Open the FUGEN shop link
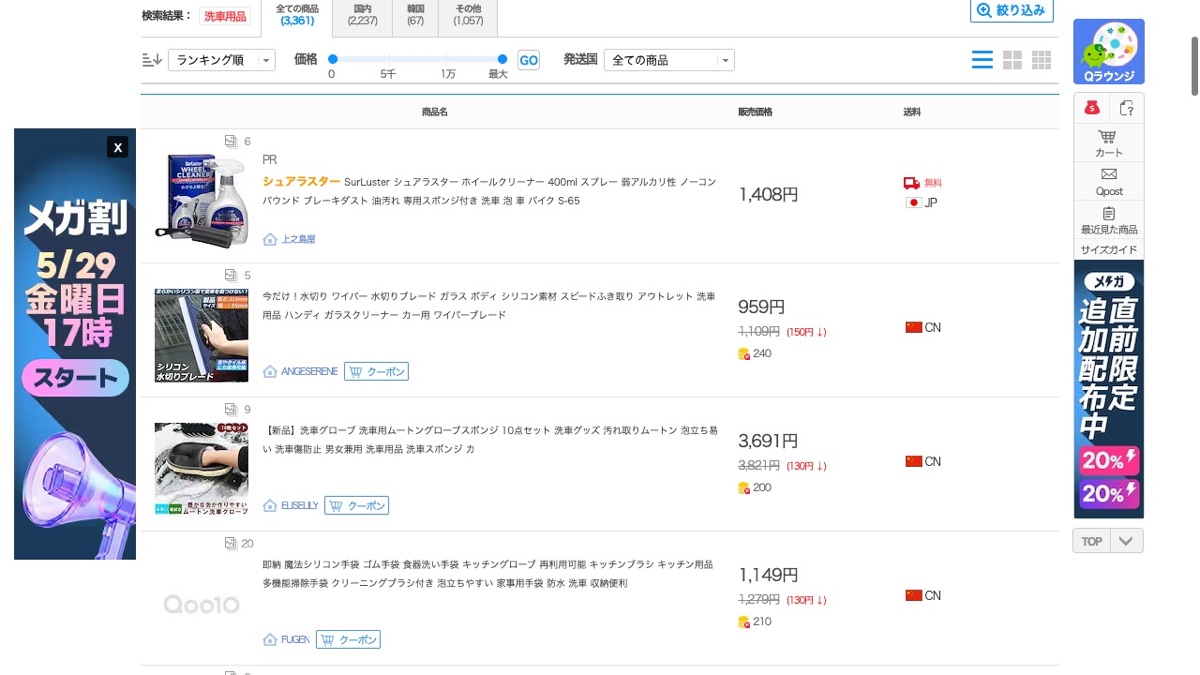 click(x=295, y=639)
